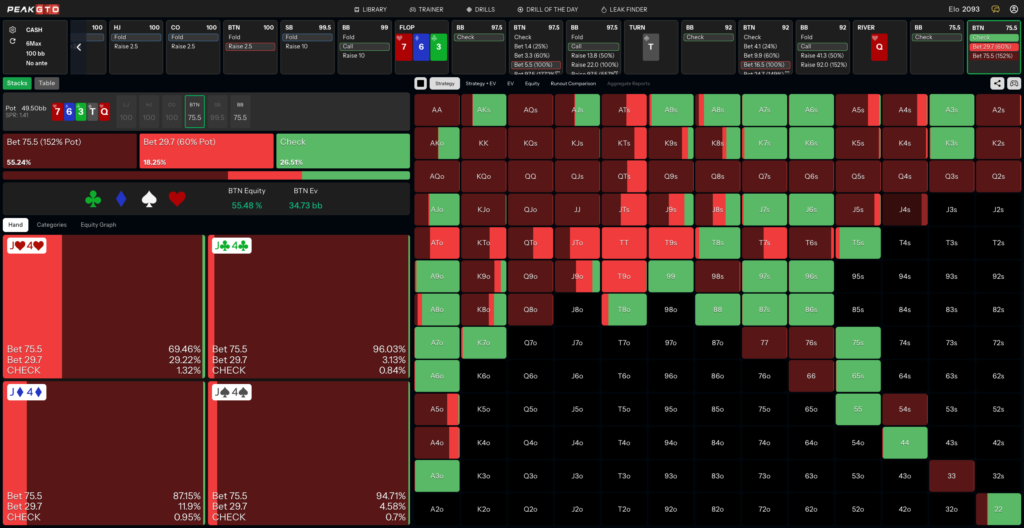Screen dimensions: 1024x528
Task: Open the Categories tab
Action: click(x=52, y=224)
